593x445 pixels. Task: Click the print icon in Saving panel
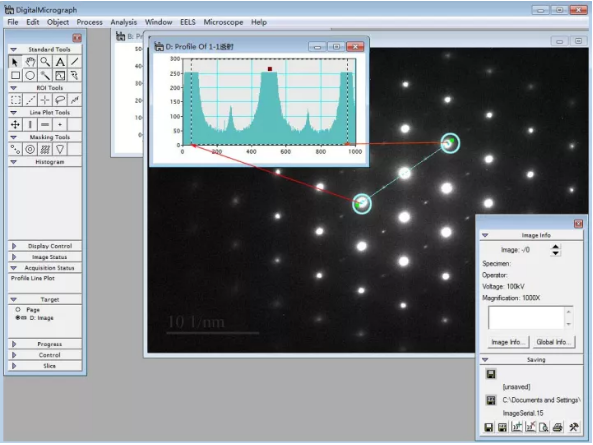coord(557,427)
